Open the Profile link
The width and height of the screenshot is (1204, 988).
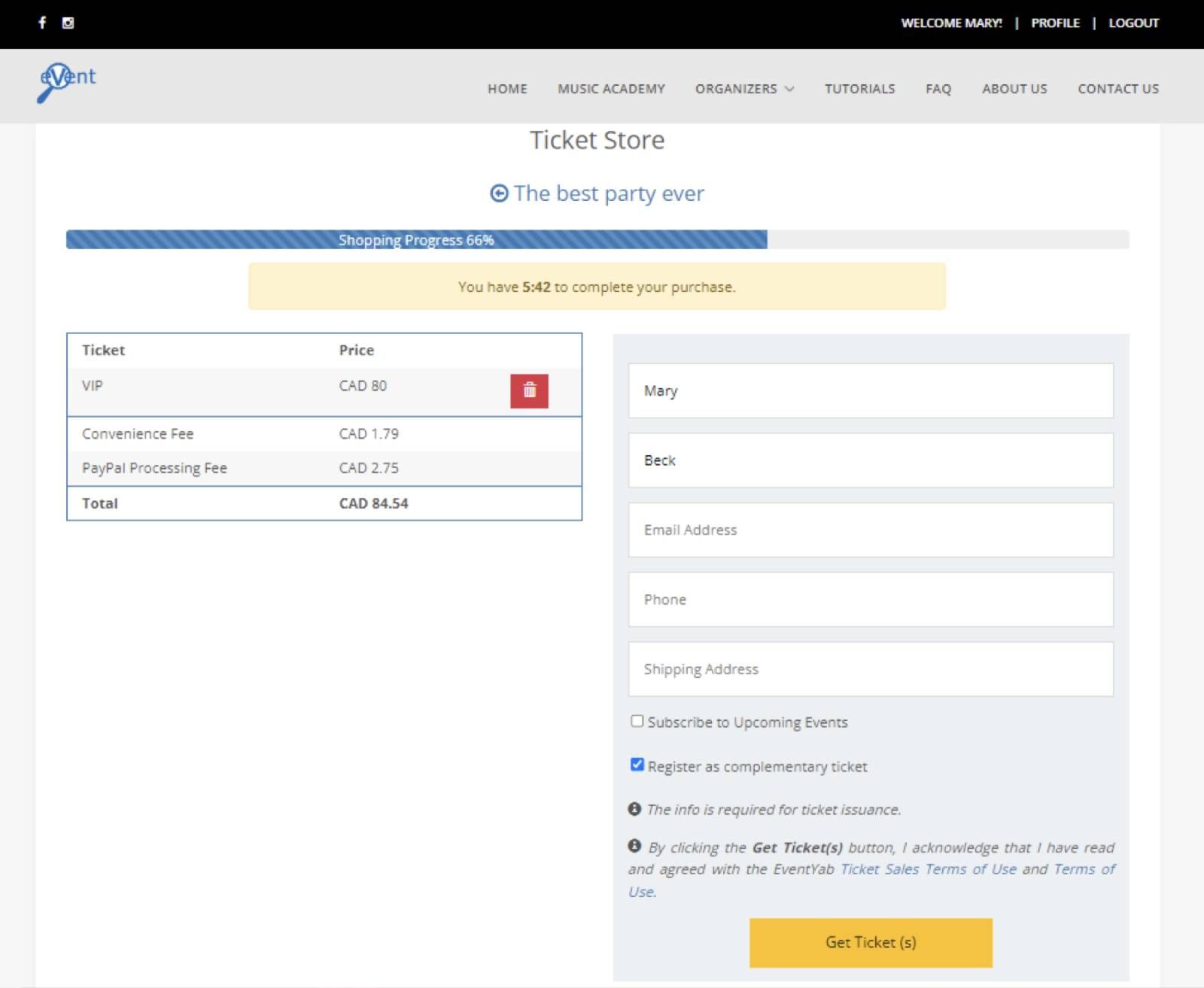pyautogui.click(x=1055, y=23)
